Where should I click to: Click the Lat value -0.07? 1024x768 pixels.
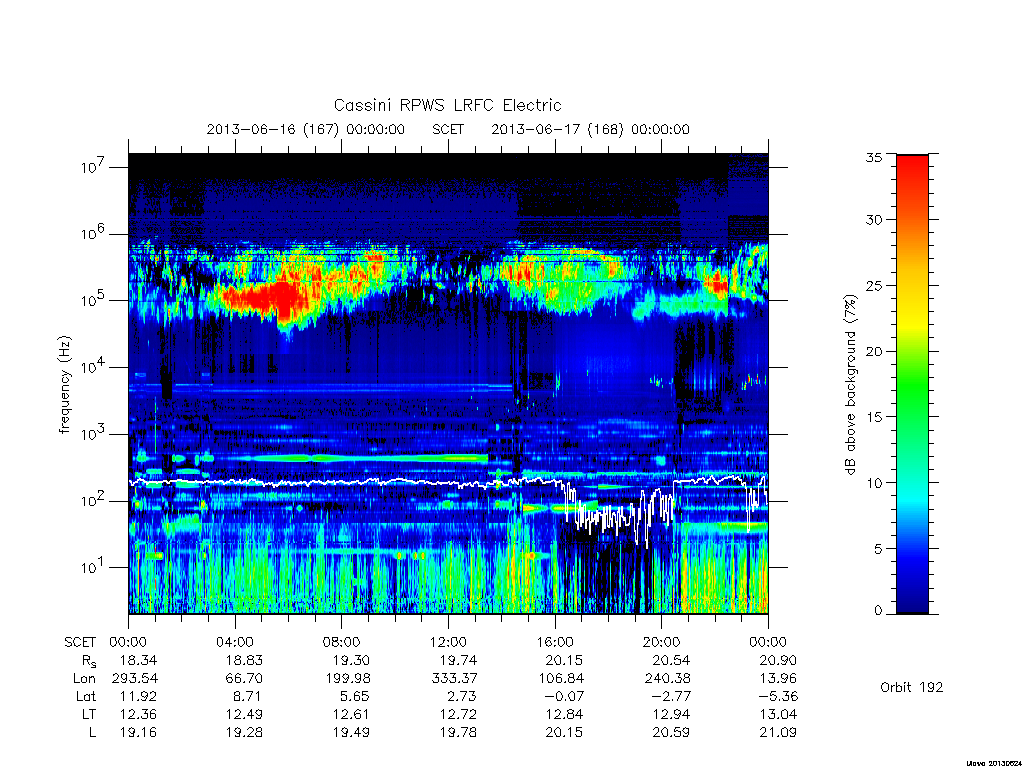click(562, 696)
